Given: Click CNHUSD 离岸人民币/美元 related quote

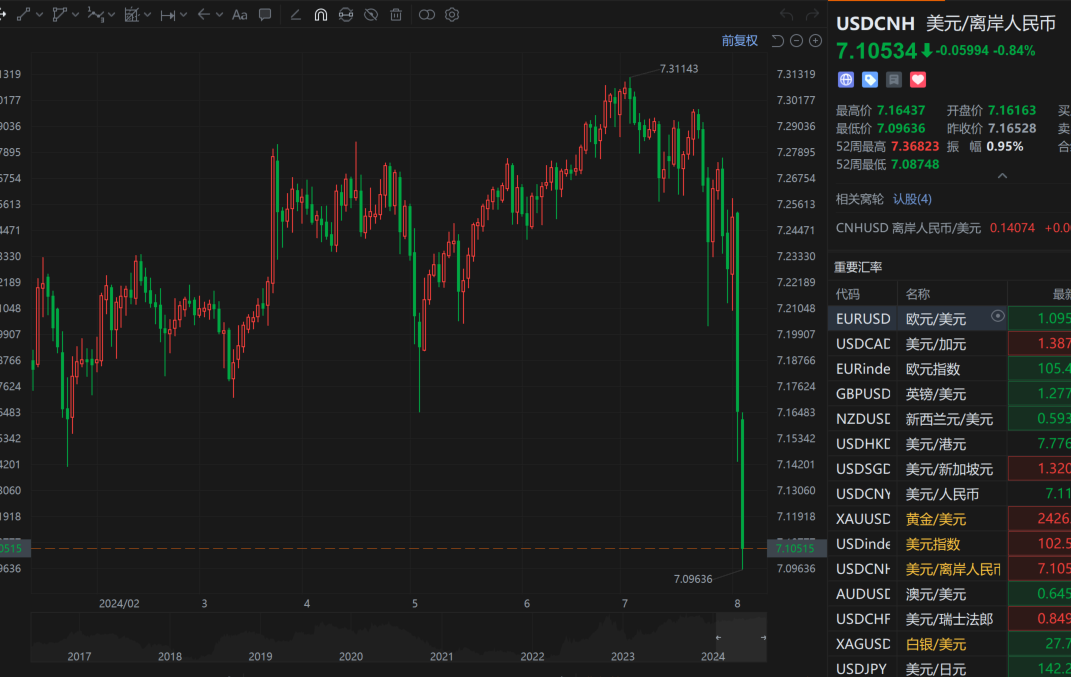Looking at the screenshot, I should coord(909,228).
